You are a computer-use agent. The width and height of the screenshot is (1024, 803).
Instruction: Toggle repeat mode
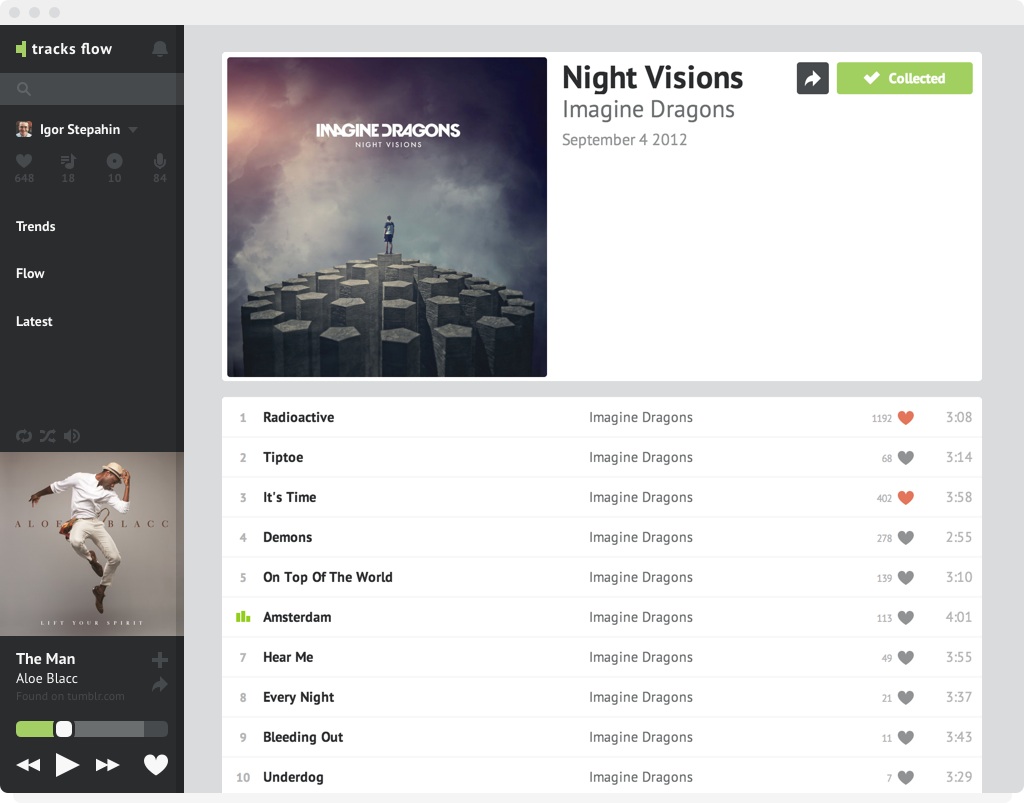pos(24,436)
